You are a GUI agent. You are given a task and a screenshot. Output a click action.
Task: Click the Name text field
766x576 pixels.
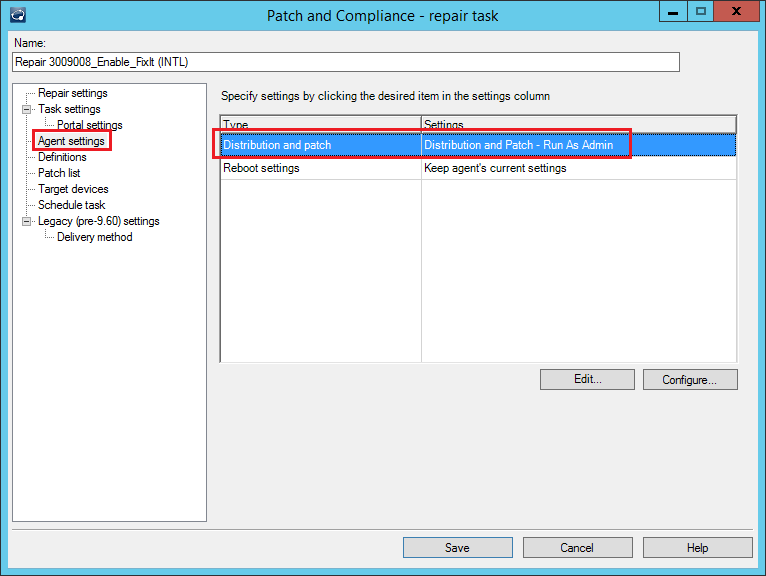coord(346,62)
